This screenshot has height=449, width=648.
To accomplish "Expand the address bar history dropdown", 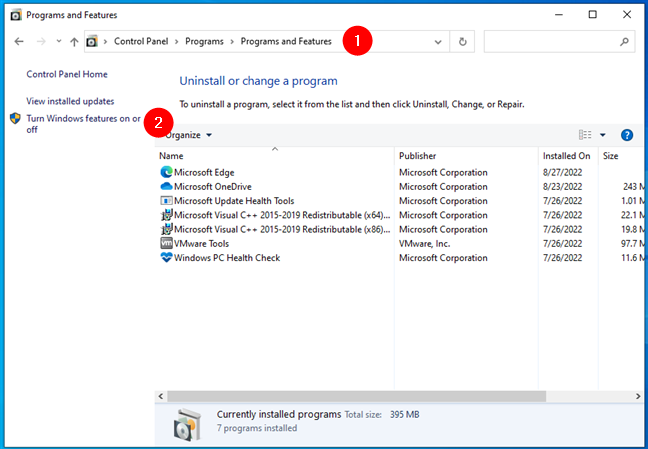I will (x=438, y=42).
